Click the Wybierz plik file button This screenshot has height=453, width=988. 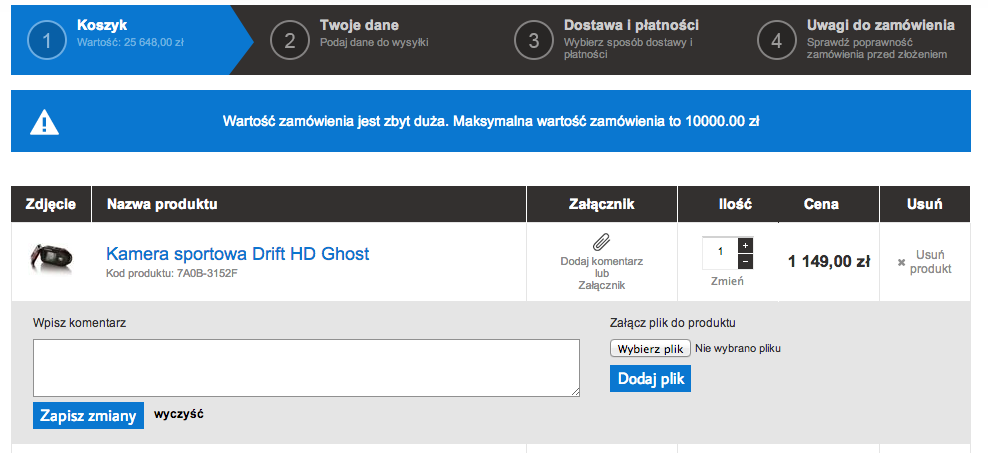pos(650,348)
